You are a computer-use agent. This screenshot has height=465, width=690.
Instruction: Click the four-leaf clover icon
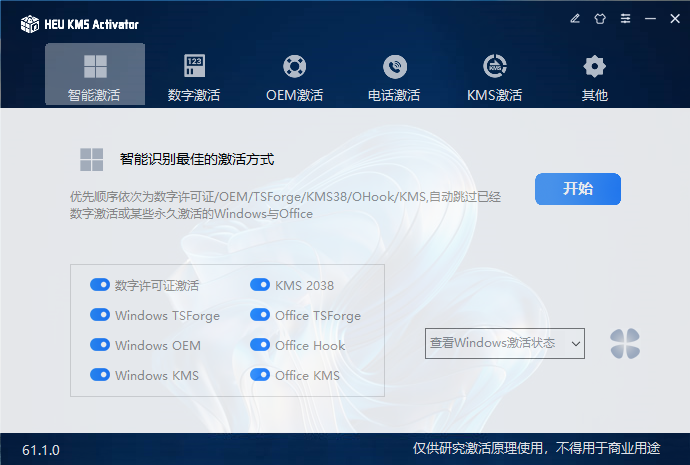(625, 343)
